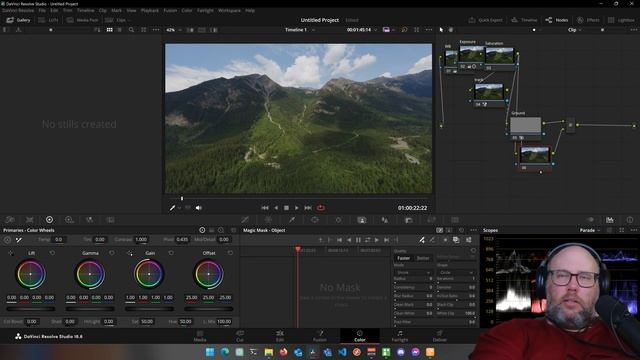This screenshot has width=640, height=360.
Task: Open the Timeline 1 dropdown
Action: click(300, 30)
